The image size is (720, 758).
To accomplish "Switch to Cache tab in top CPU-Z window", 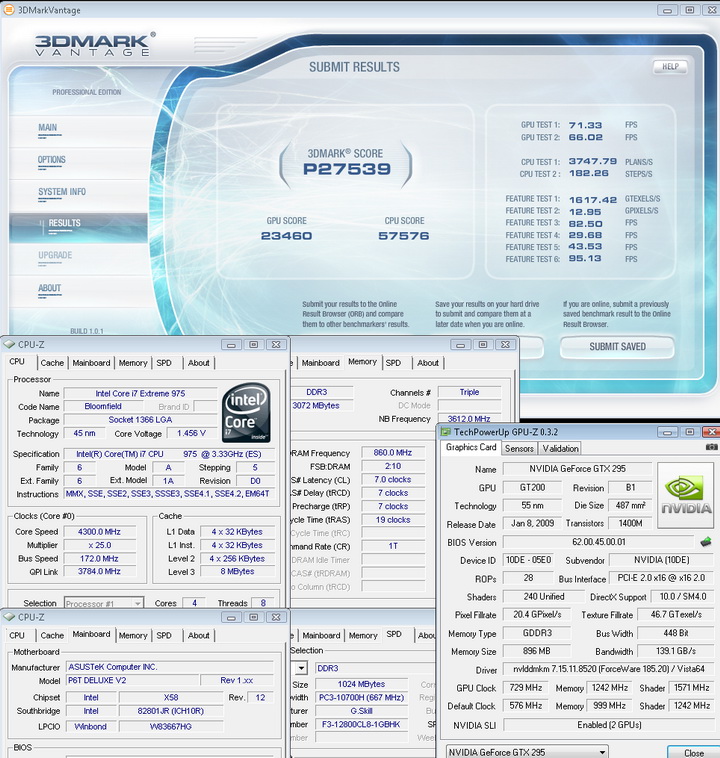I will click(x=52, y=363).
